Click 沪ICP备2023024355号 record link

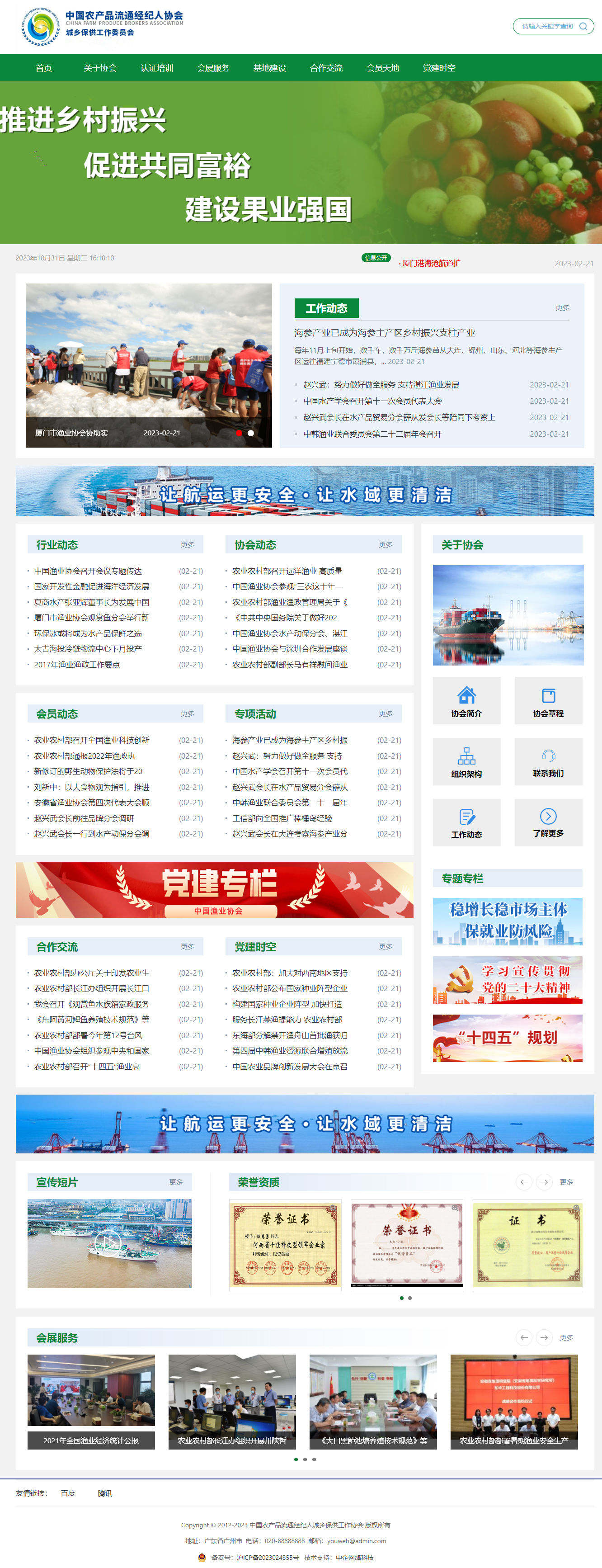[x=267, y=1557]
